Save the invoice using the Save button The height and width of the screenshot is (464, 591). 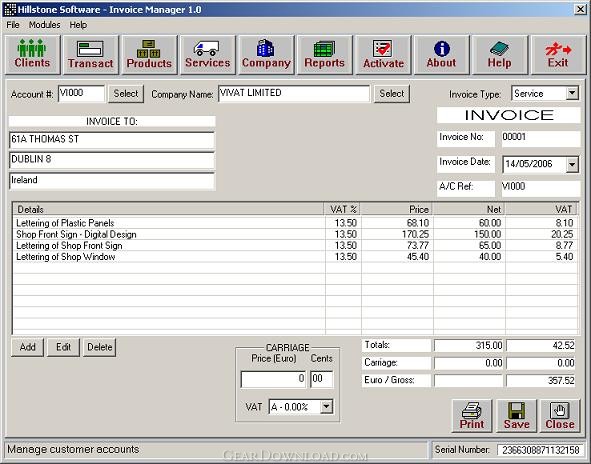516,416
